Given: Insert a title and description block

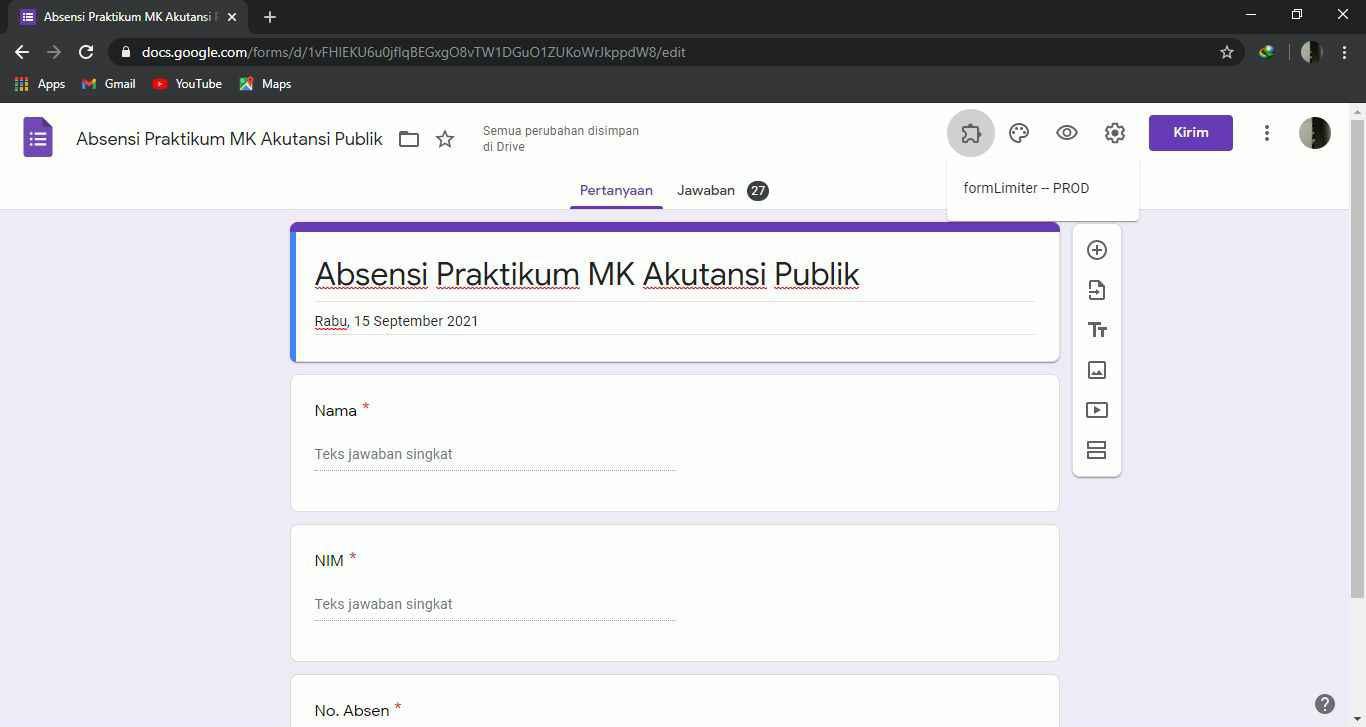Looking at the screenshot, I should 1097,330.
